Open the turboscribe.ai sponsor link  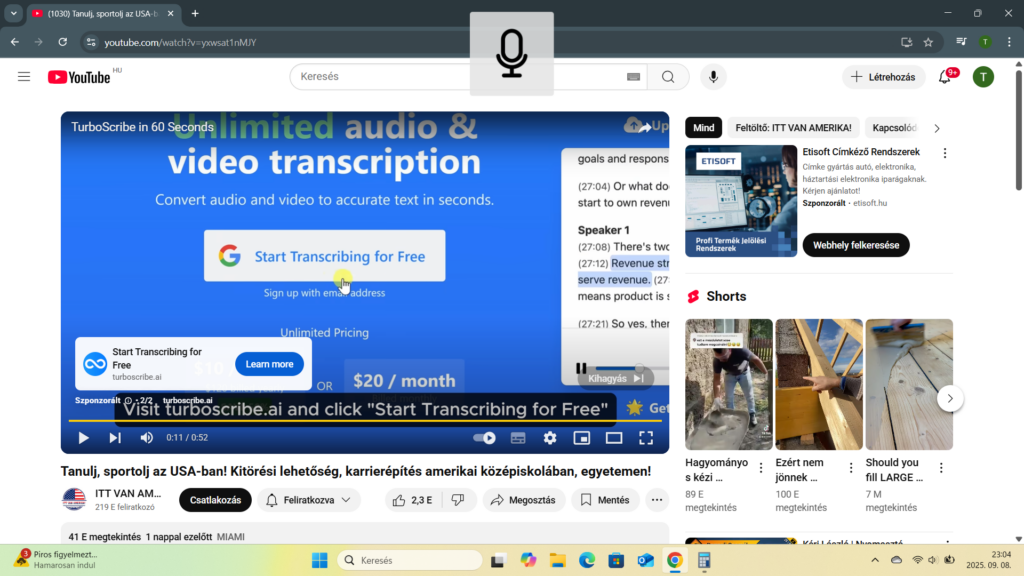click(x=187, y=400)
